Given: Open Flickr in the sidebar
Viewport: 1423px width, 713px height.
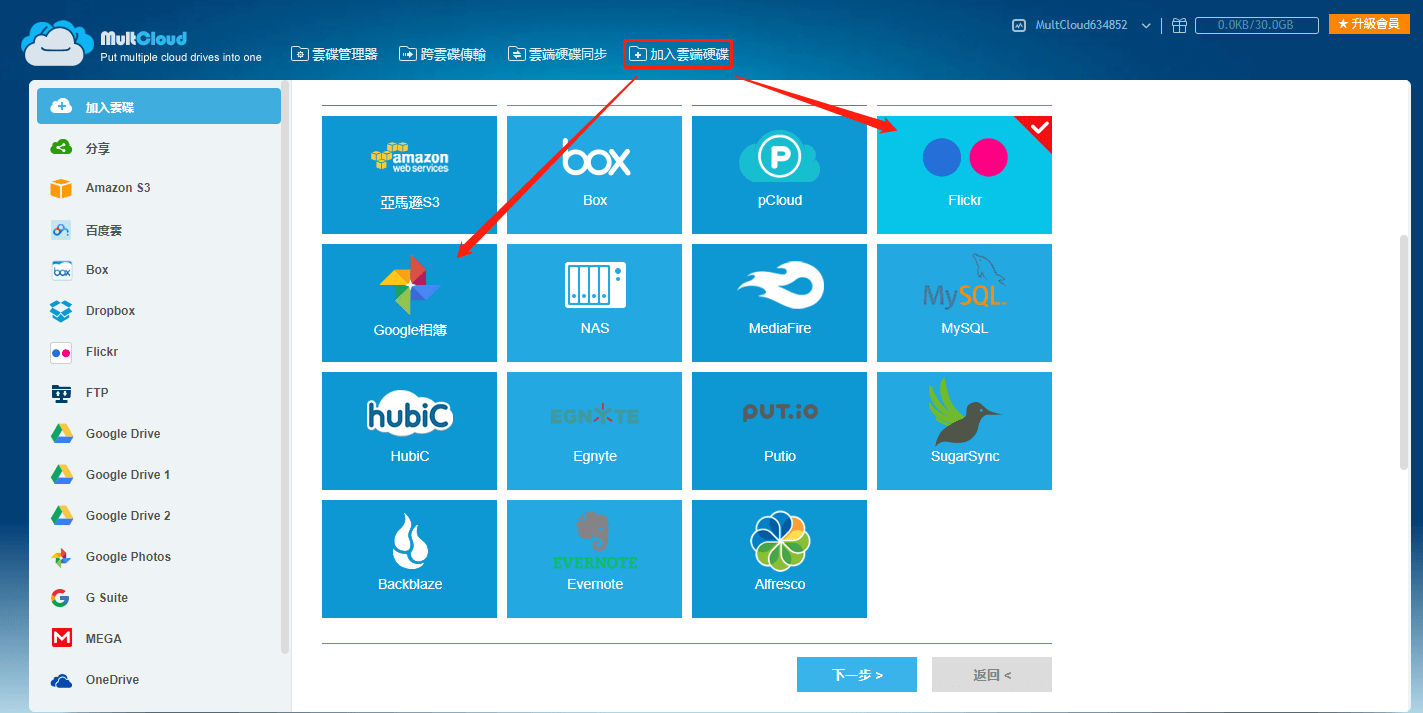Looking at the screenshot, I should click(159, 352).
